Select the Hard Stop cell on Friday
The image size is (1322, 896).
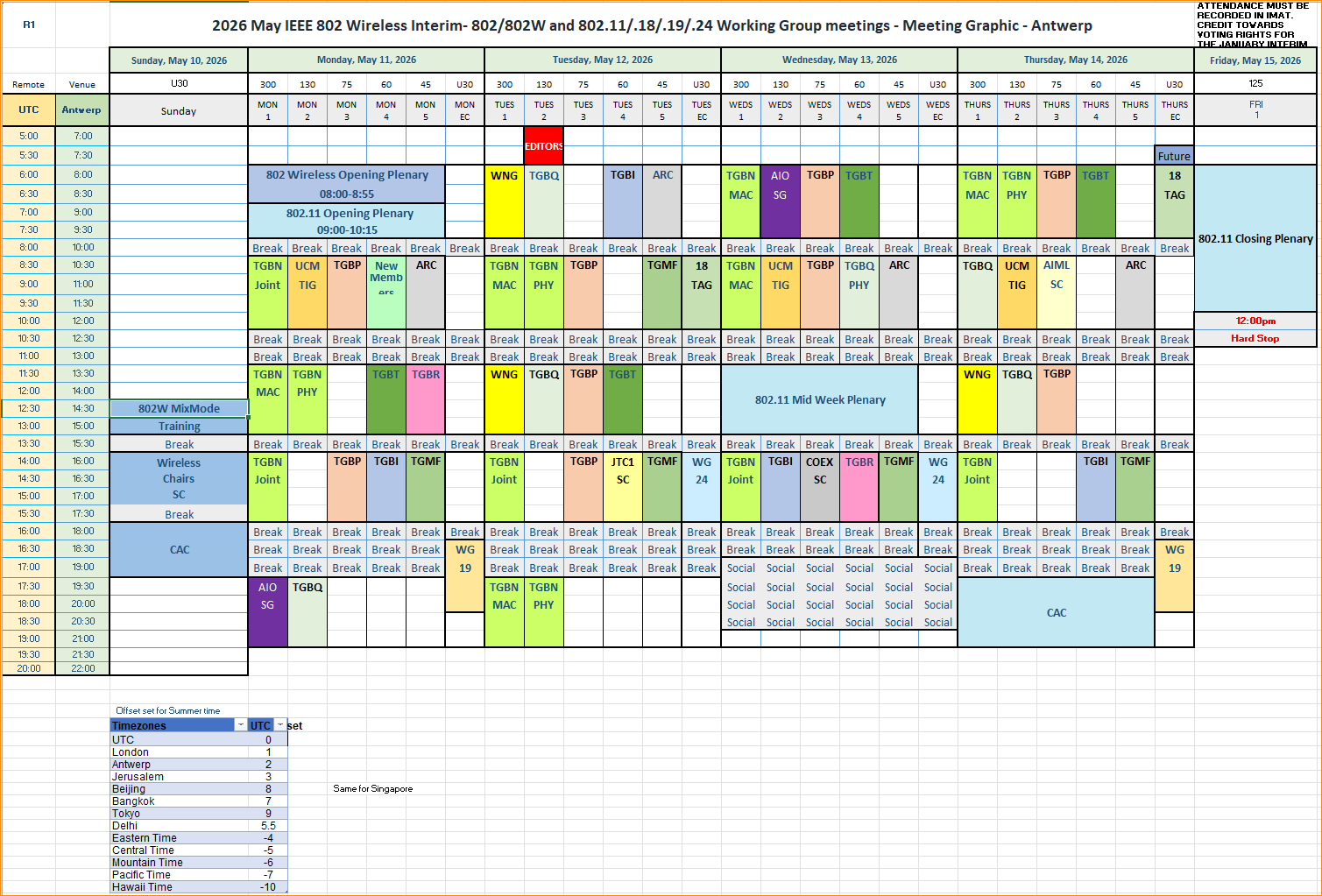coord(1255,338)
